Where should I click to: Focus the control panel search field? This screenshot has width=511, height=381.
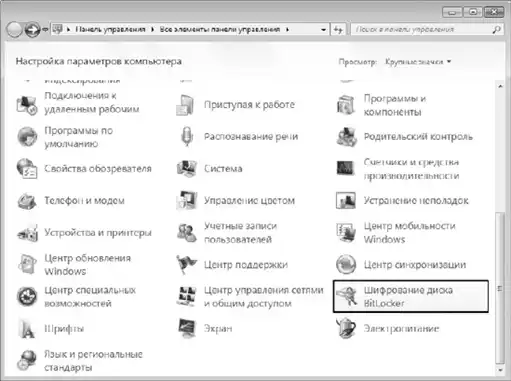tap(422, 29)
